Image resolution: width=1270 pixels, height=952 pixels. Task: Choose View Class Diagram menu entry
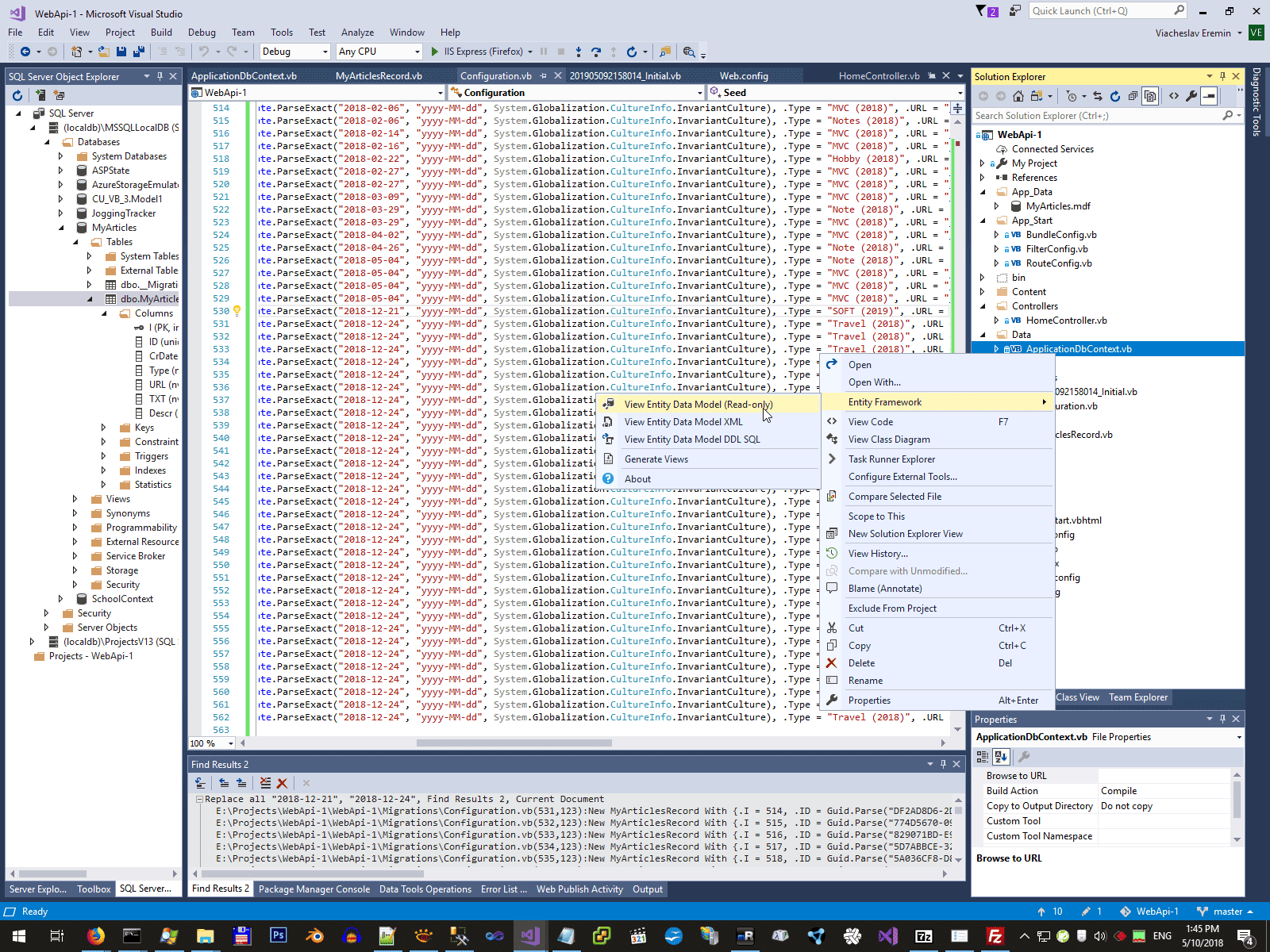(x=889, y=440)
